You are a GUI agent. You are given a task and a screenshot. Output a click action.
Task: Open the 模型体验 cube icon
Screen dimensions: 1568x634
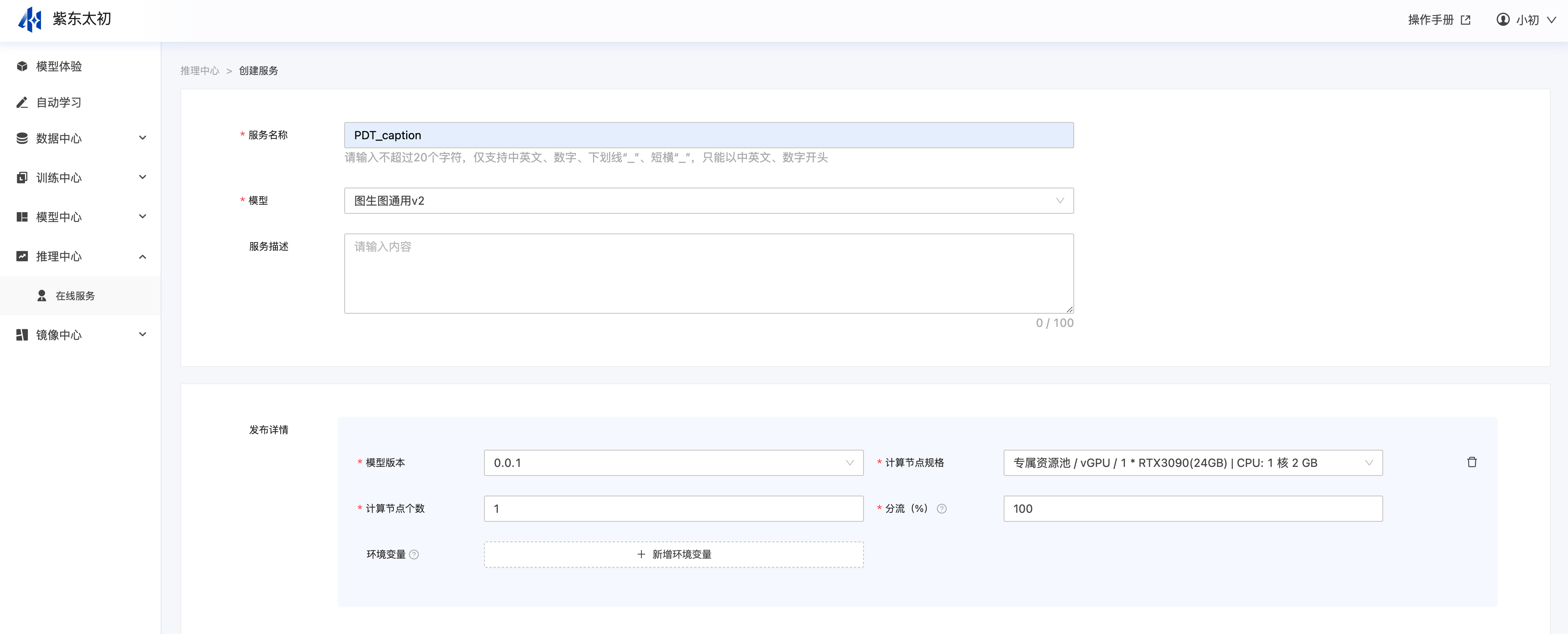pos(22,66)
